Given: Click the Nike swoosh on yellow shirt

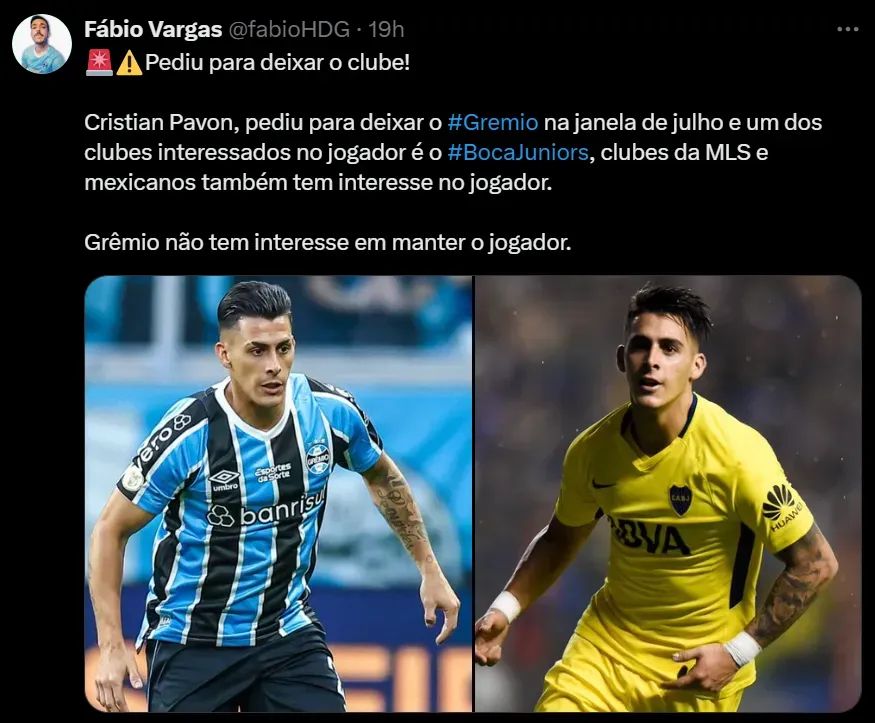Looking at the screenshot, I should (x=605, y=484).
